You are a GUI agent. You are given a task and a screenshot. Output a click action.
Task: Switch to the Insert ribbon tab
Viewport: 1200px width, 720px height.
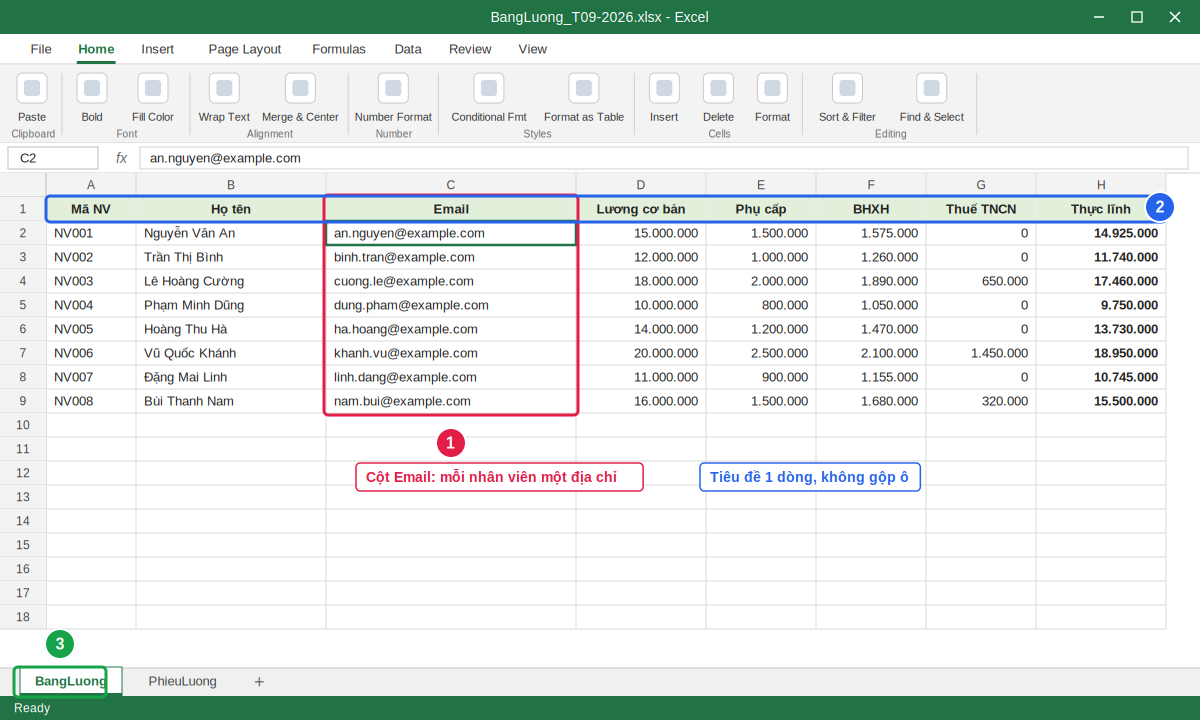coord(158,49)
